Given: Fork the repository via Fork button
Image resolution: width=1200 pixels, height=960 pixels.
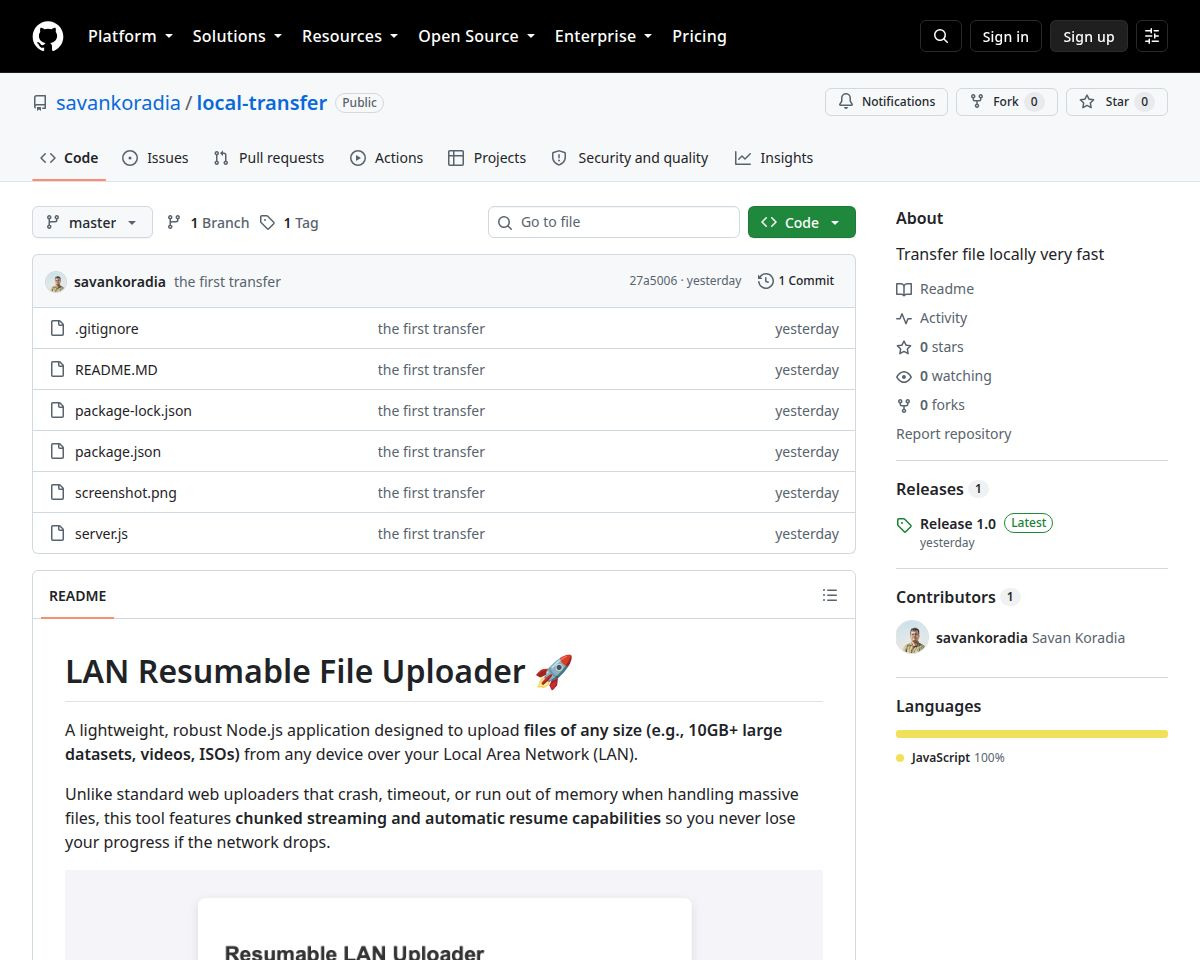Looking at the screenshot, I should 1006,102.
